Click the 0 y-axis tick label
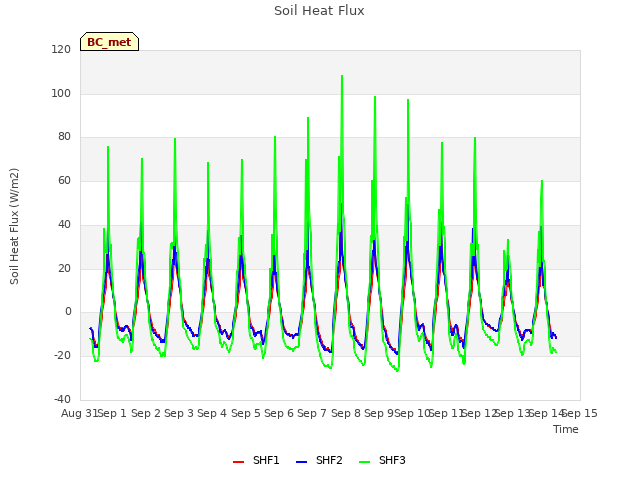This screenshot has height=480, width=640. (68, 312)
